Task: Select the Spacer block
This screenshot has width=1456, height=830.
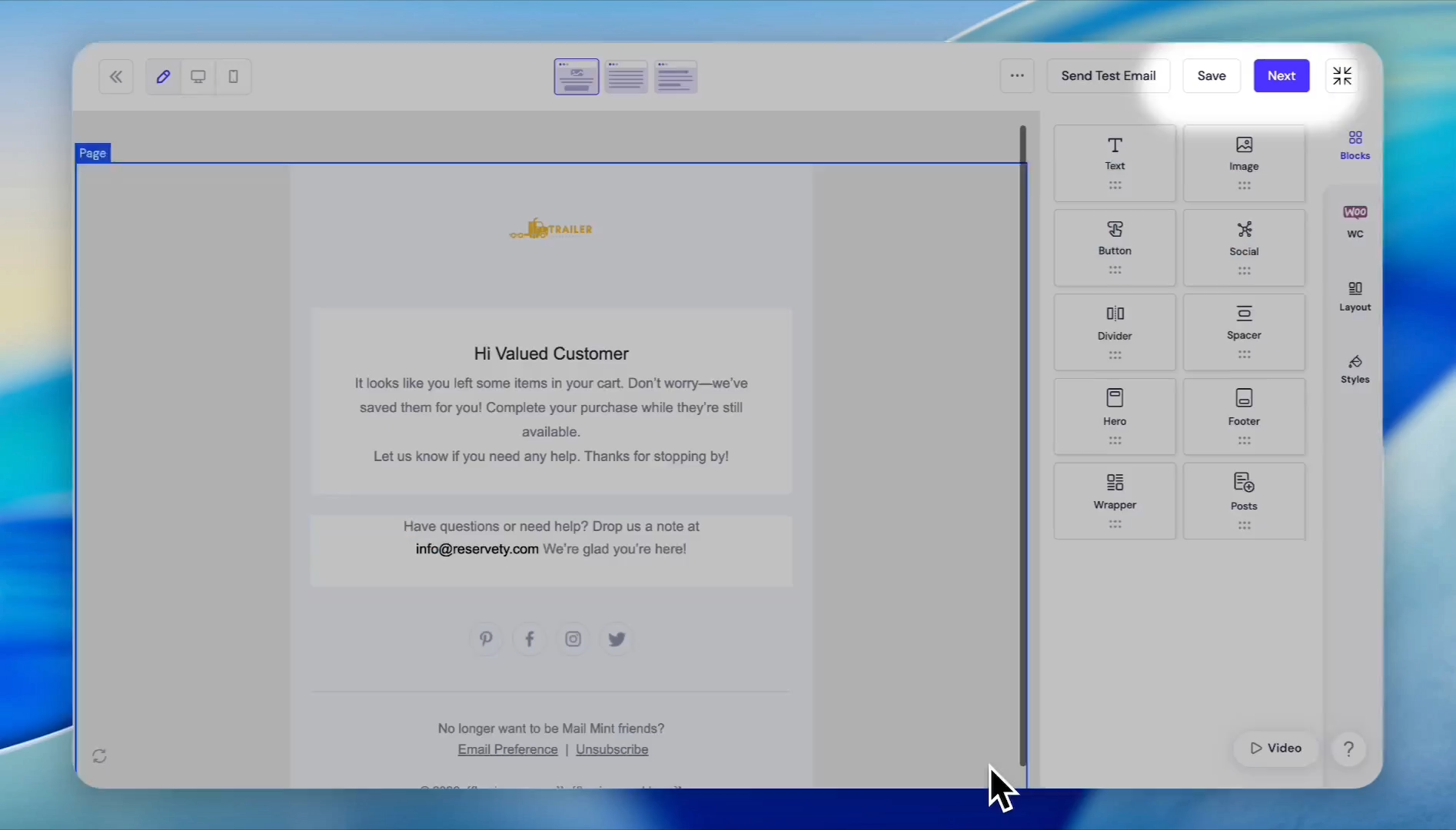Action: coord(1244,333)
